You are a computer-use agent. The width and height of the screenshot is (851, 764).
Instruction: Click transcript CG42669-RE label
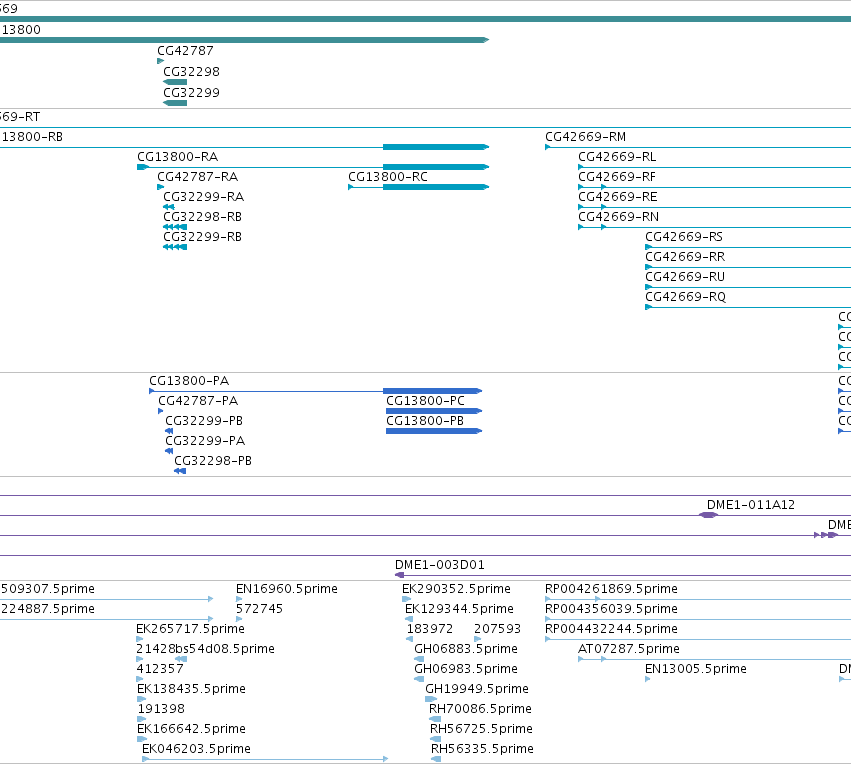(x=618, y=196)
